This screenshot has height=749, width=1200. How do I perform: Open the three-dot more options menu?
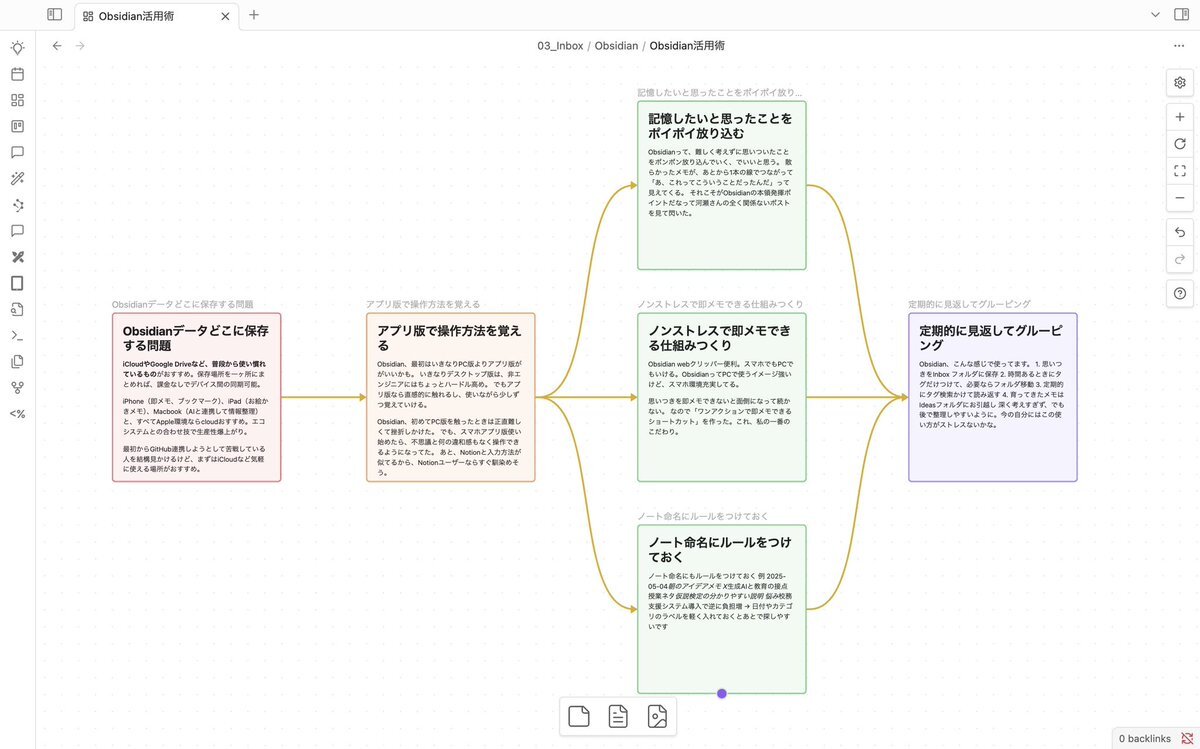point(1179,46)
